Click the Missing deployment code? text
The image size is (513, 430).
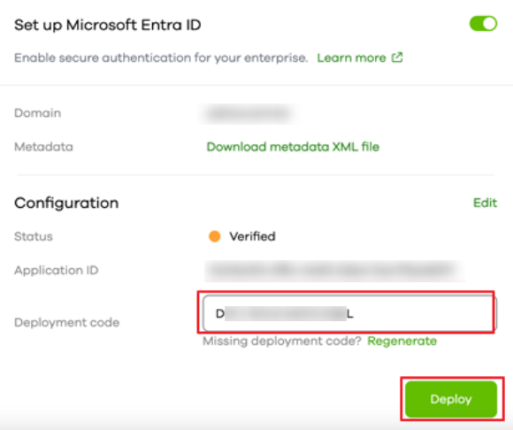pyautogui.click(x=282, y=341)
